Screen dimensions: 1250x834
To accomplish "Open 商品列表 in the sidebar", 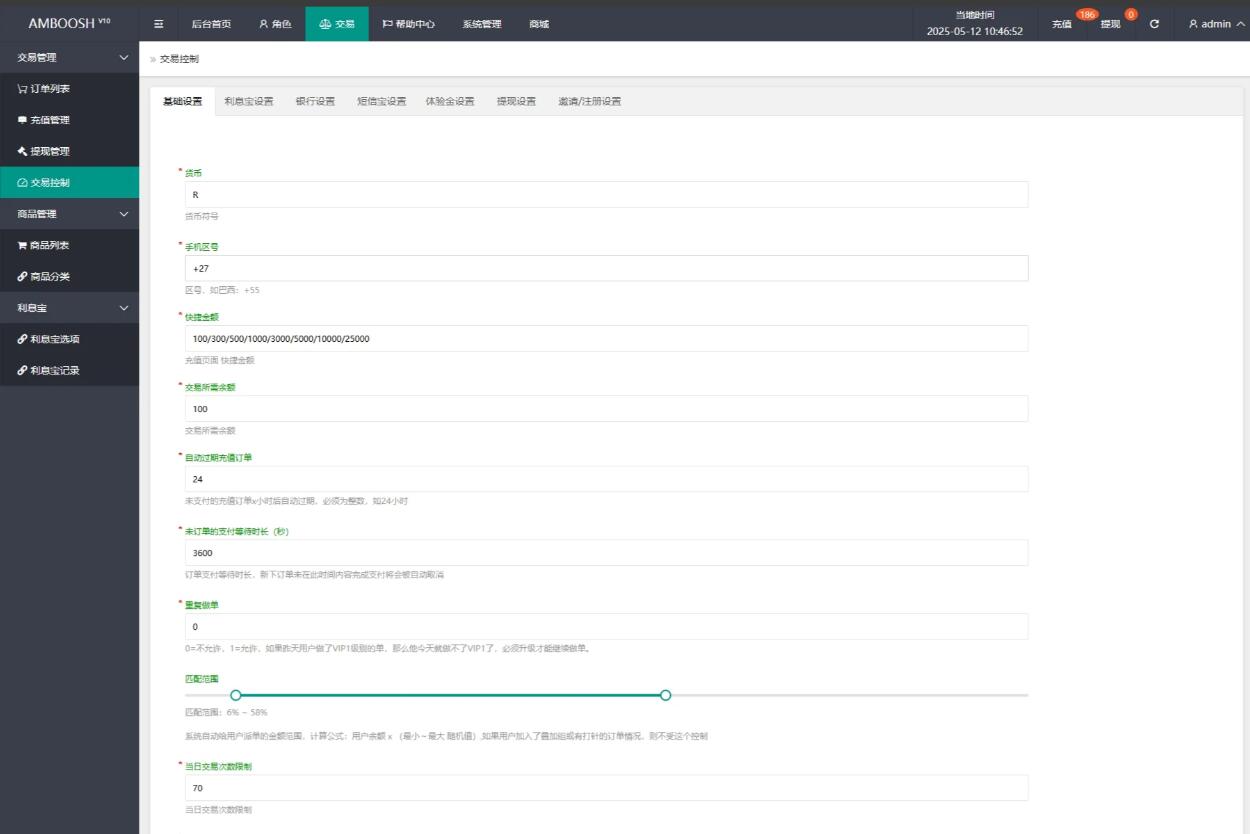I will click(44, 245).
